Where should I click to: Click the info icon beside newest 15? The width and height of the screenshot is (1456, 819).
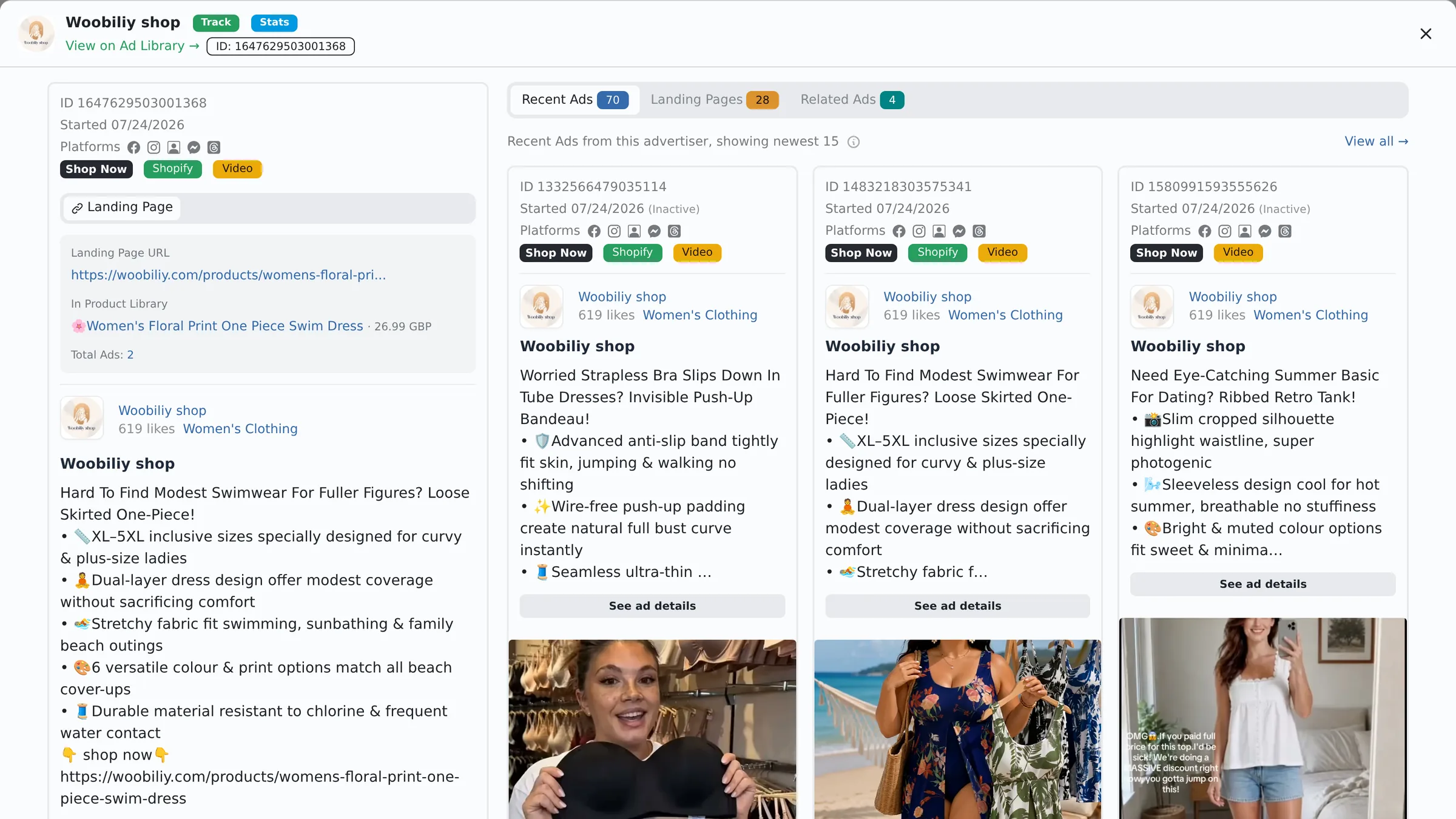pos(853,142)
